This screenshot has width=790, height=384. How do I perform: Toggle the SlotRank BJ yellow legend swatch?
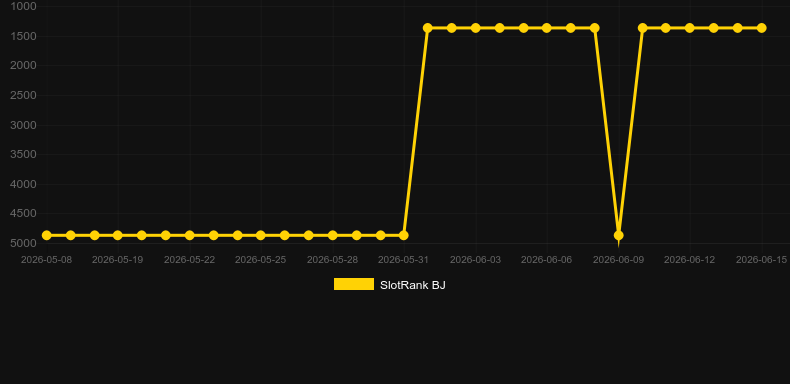coord(354,284)
